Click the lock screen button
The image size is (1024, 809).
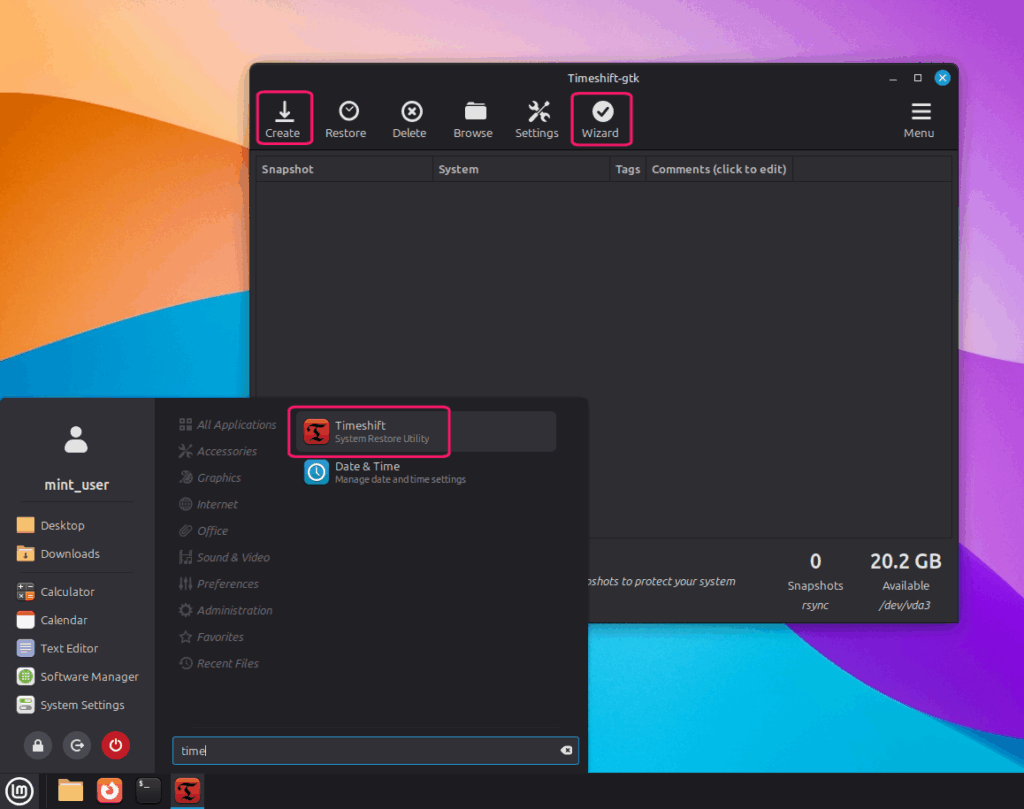[38, 745]
